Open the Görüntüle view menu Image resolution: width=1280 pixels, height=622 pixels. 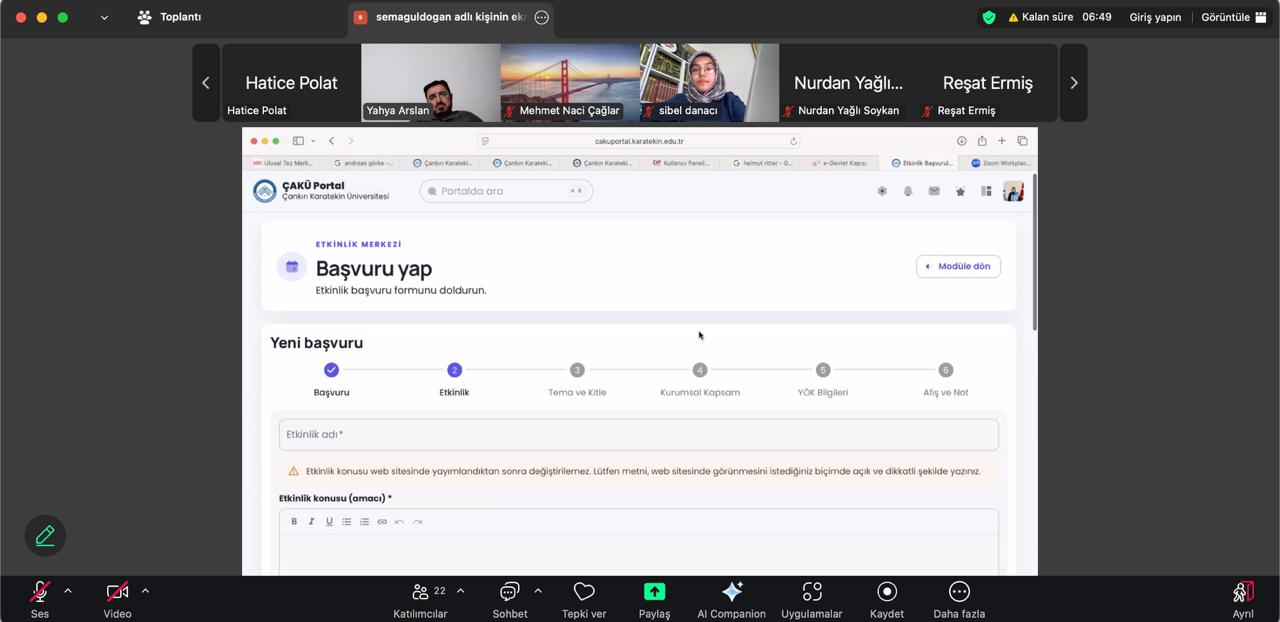click(x=1232, y=17)
